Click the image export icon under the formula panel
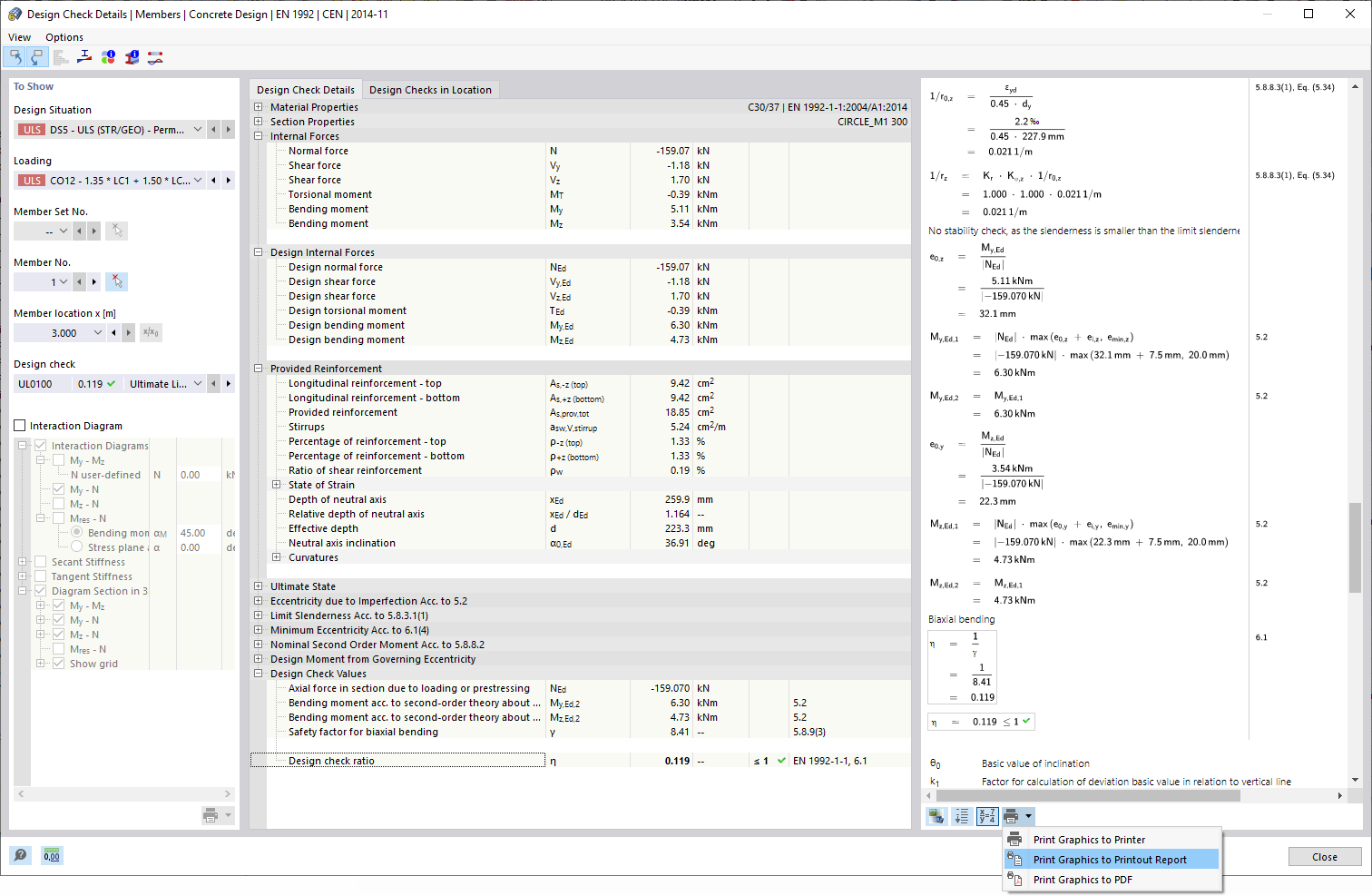The height and width of the screenshot is (896, 1372). click(936, 816)
